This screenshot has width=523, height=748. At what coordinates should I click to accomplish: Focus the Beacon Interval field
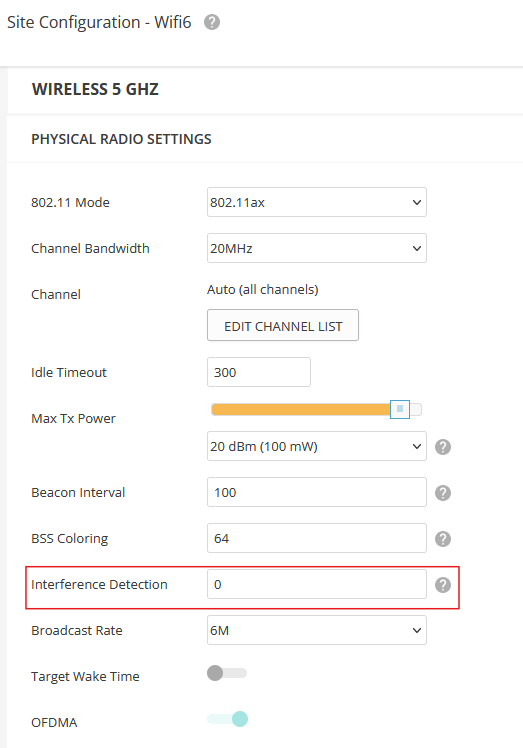coord(317,492)
